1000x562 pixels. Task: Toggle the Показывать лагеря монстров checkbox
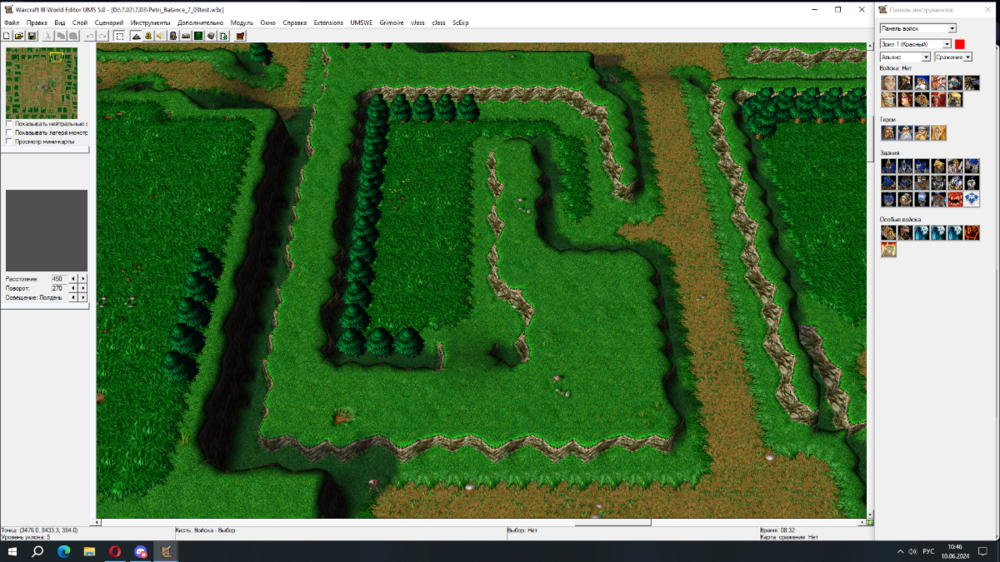click(x=9, y=132)
